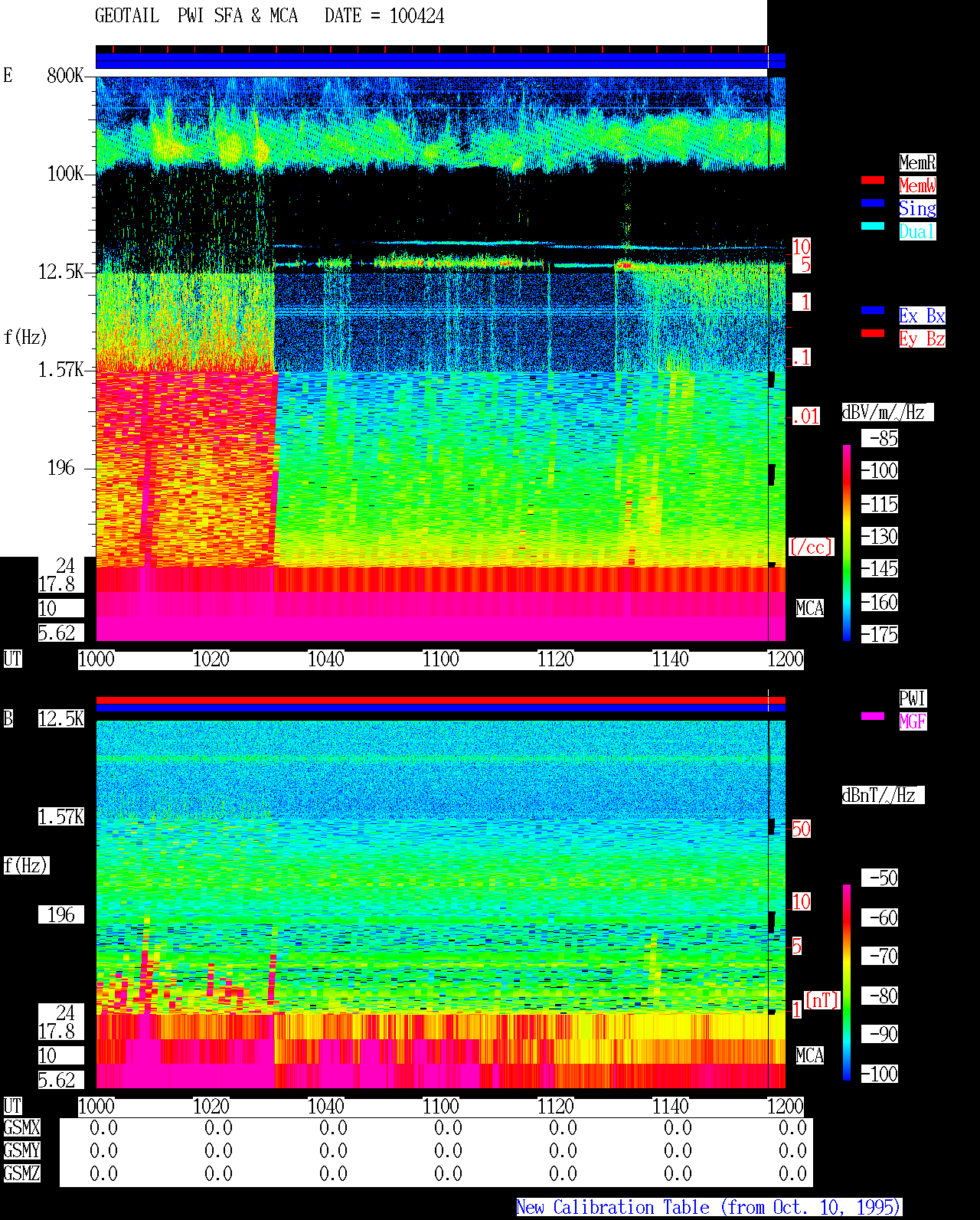Click the dBV/m/√Hz color scale bar
This screenshot has height=1220, width=980.
click(x=847, y=542)
